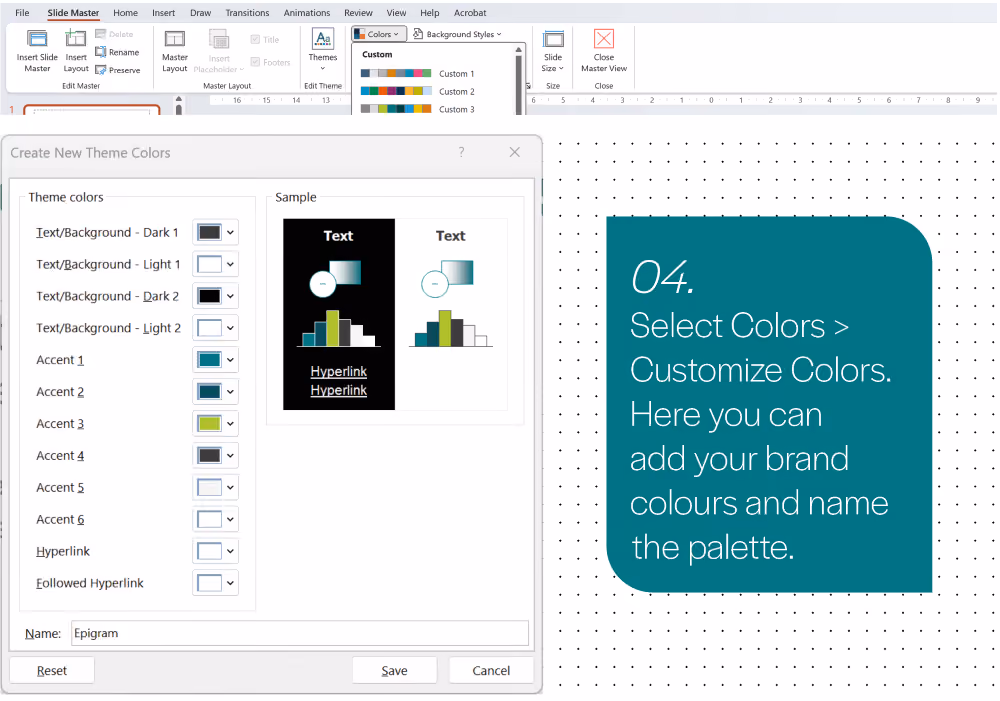Click the Save button
Screen dimensions: 1000x701
pos(394,670)
